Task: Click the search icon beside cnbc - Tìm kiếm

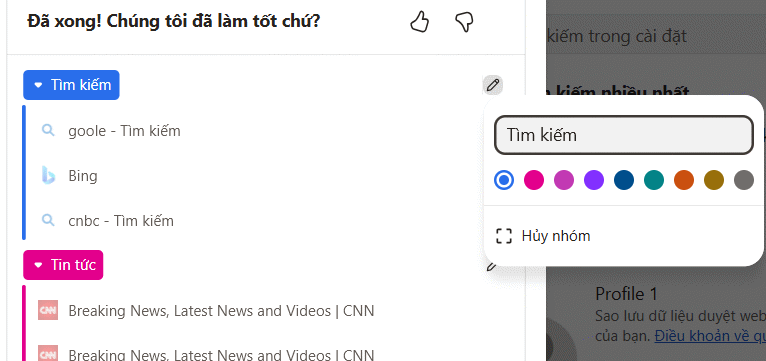Action: pos(48,220)
